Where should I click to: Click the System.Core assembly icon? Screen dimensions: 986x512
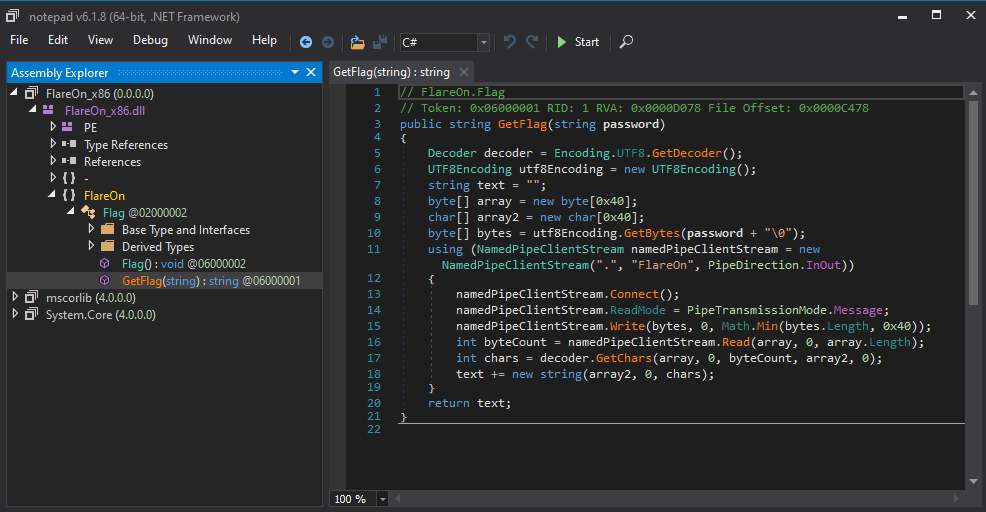[x=31, y=314]
